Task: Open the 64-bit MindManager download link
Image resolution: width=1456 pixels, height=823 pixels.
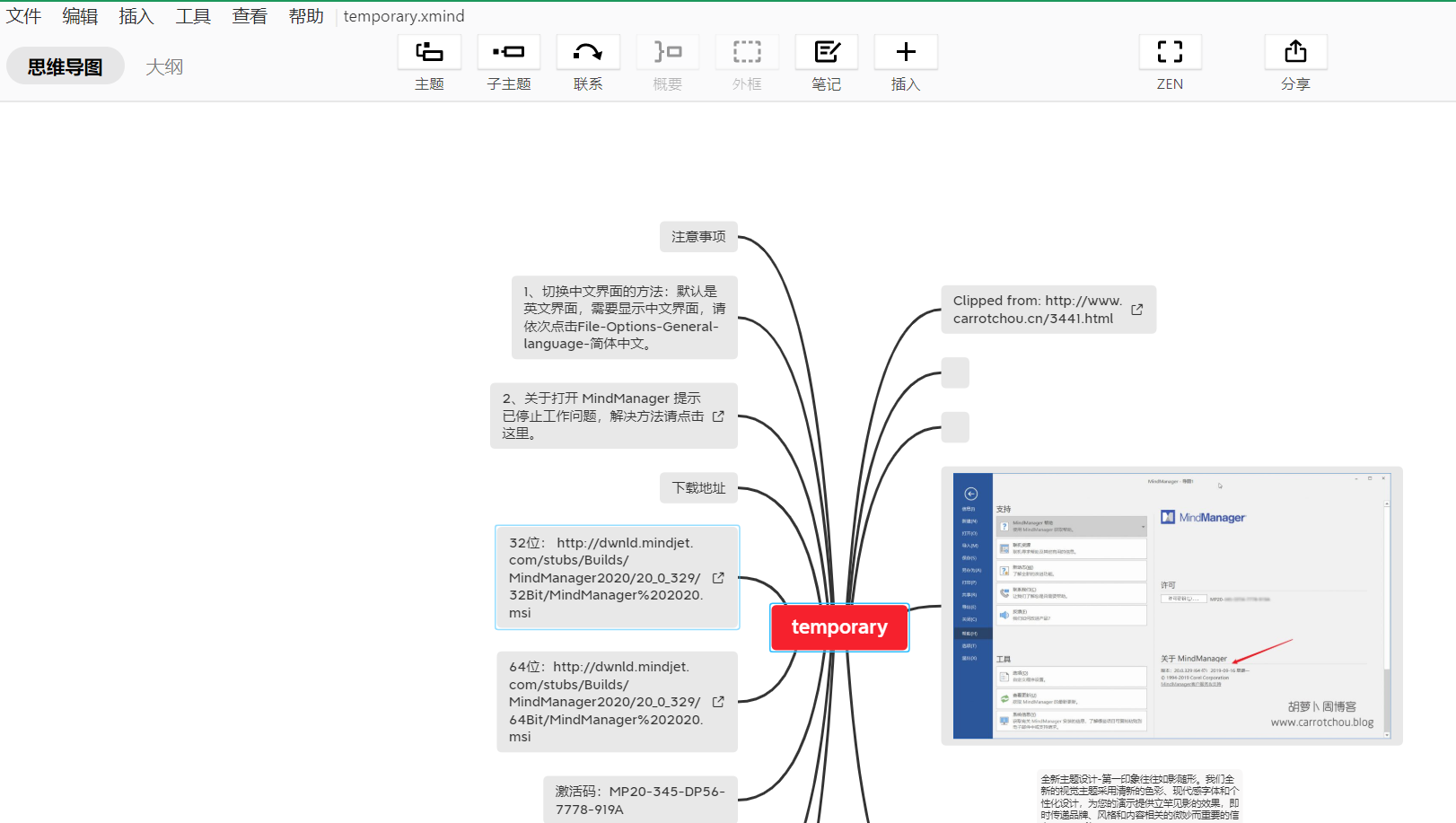Action: click(x=718, y=701)
